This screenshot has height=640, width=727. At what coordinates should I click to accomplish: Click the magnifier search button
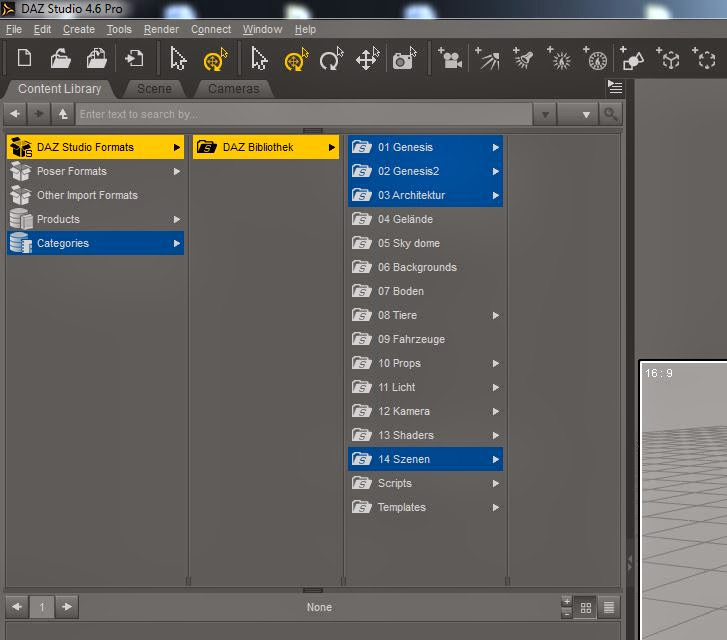(610, 114)
